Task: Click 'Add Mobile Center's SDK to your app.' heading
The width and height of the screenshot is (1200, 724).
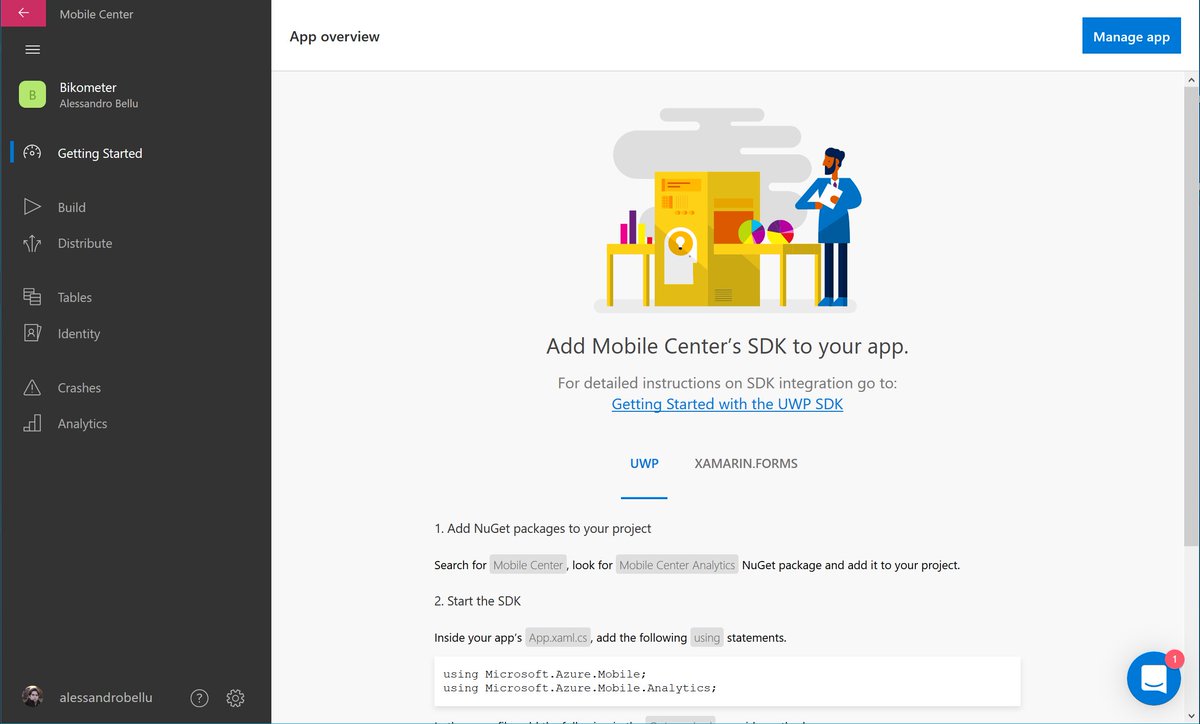Action: (727, 346)
